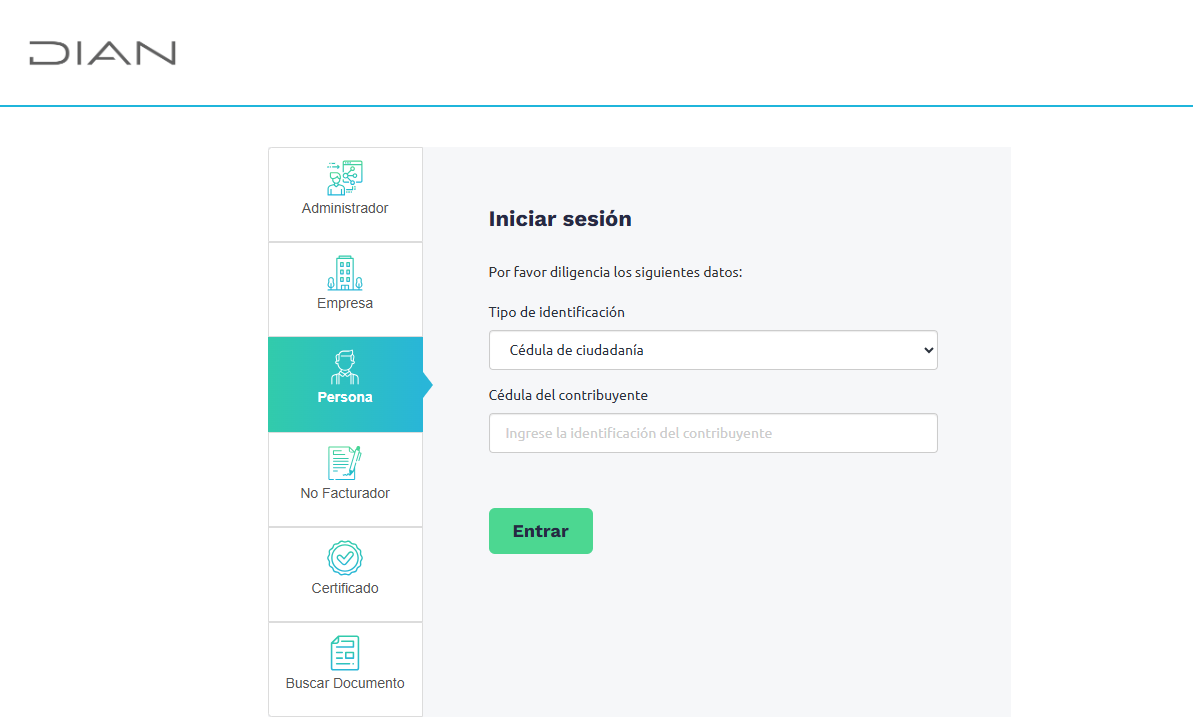Switch to the Administrador tab label
This screenshot has width=1193, height=728.
tap(345, 208)
